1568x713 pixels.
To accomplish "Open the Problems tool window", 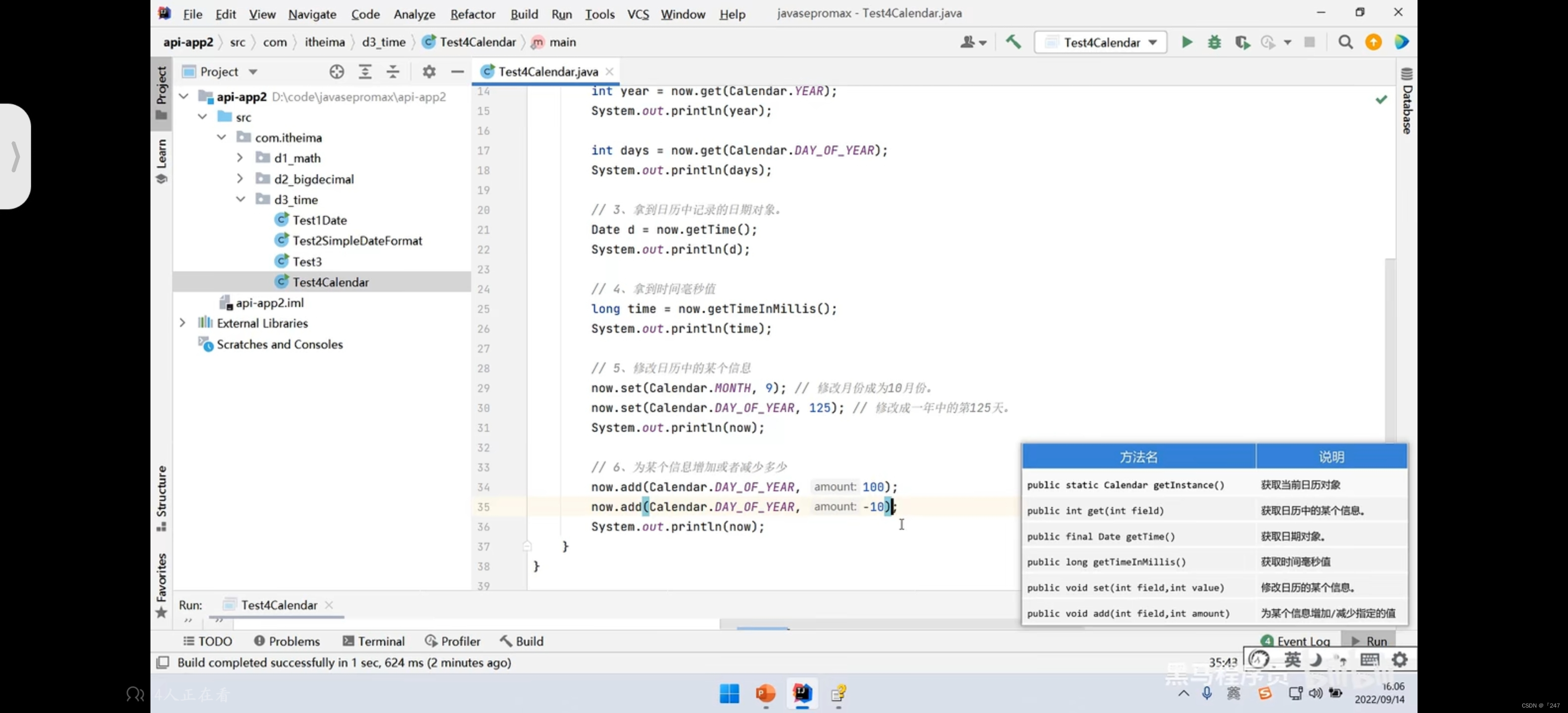I will pos(286,641).
